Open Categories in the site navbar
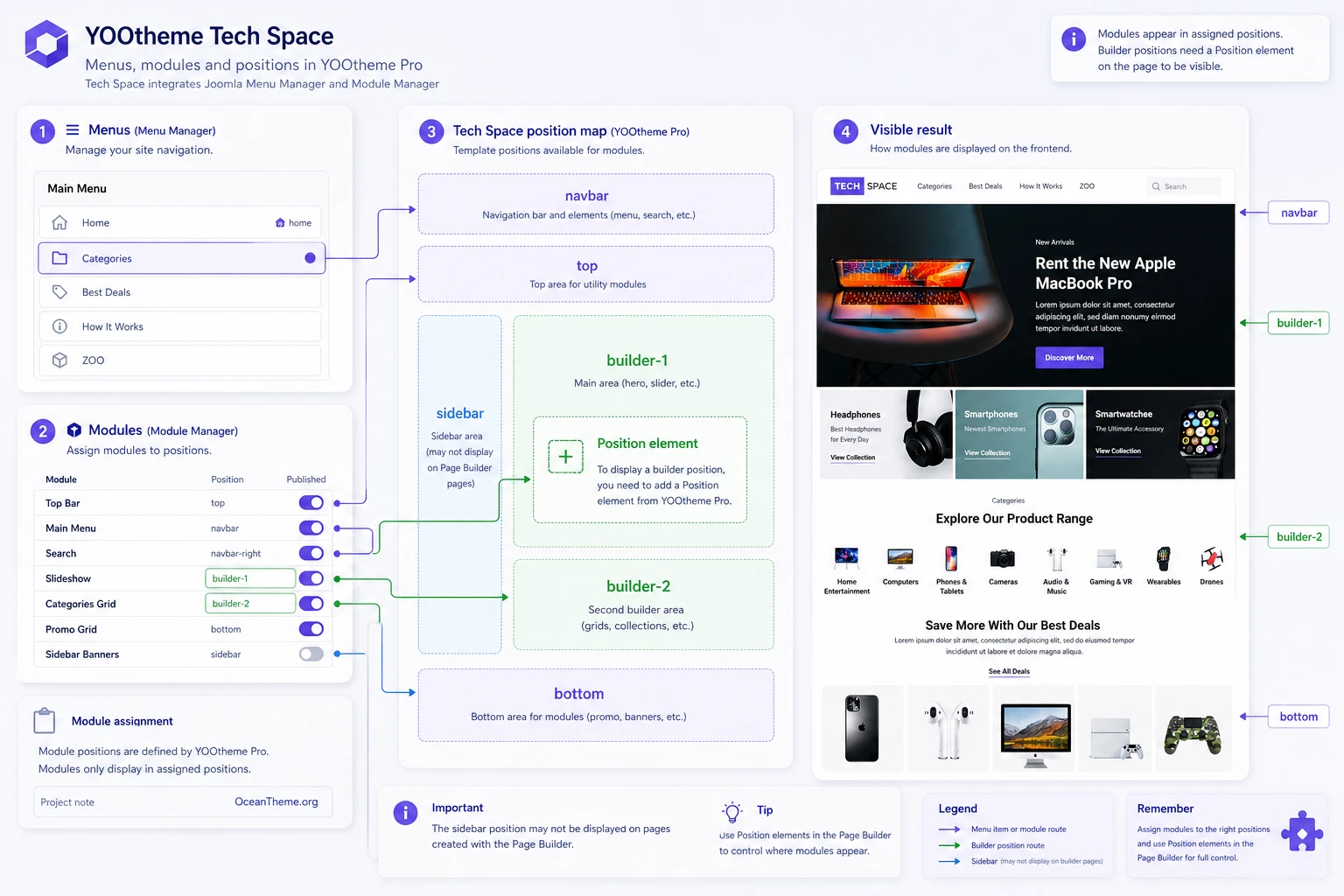The image size is (1344, 896). coord(934,186)
